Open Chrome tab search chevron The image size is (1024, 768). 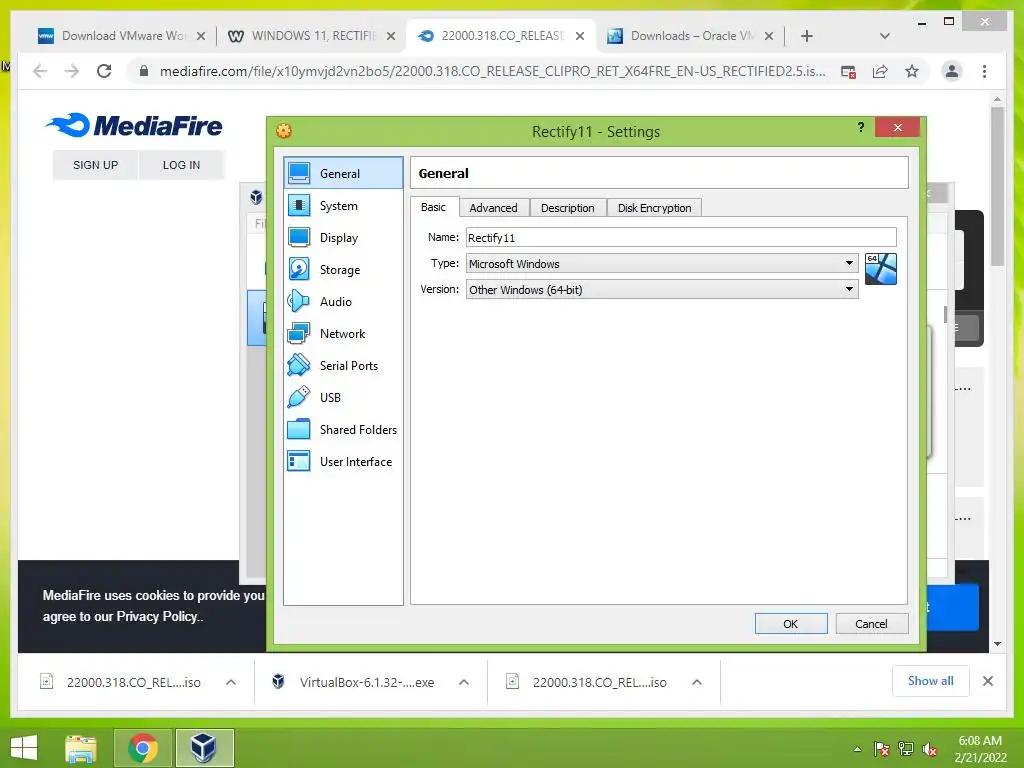884,36
